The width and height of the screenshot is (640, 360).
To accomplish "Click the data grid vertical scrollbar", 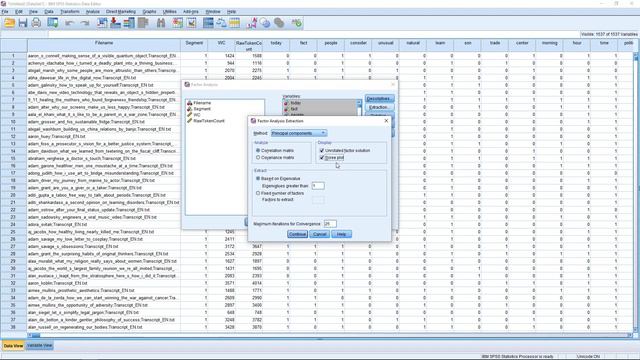I will pos(636,192).
